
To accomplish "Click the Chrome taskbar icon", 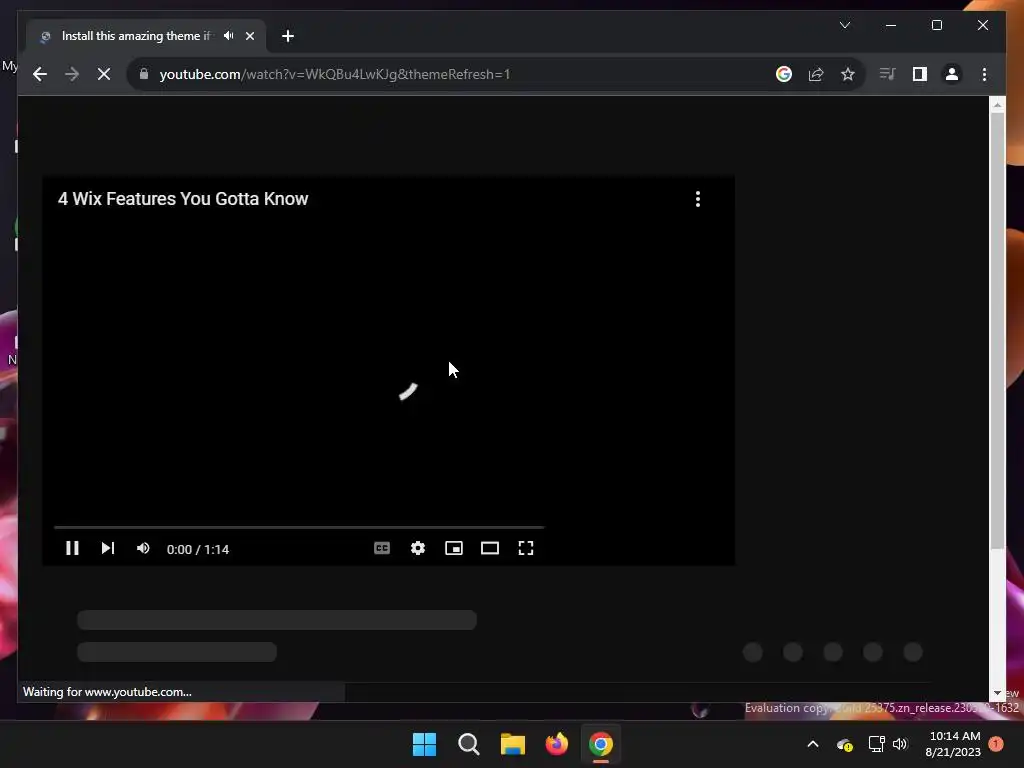I will [x=601, y=744].
